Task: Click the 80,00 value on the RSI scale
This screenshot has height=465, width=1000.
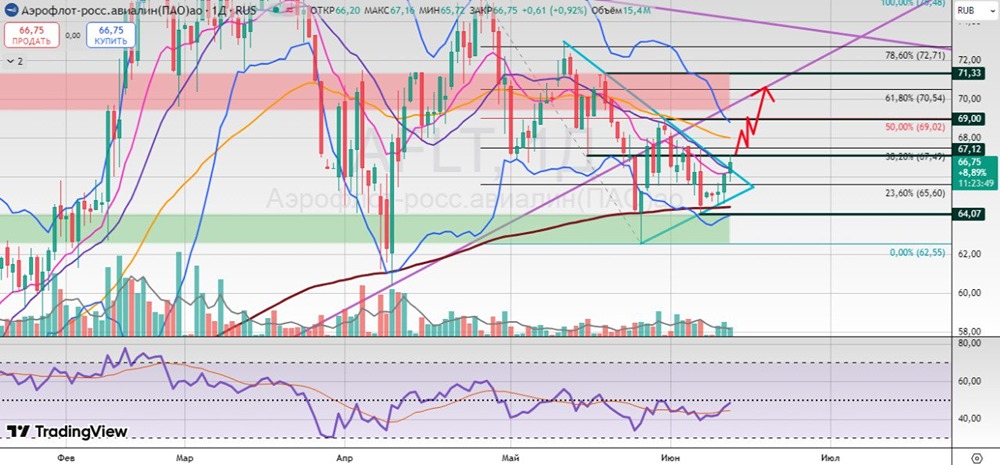Action: [971, 343]
